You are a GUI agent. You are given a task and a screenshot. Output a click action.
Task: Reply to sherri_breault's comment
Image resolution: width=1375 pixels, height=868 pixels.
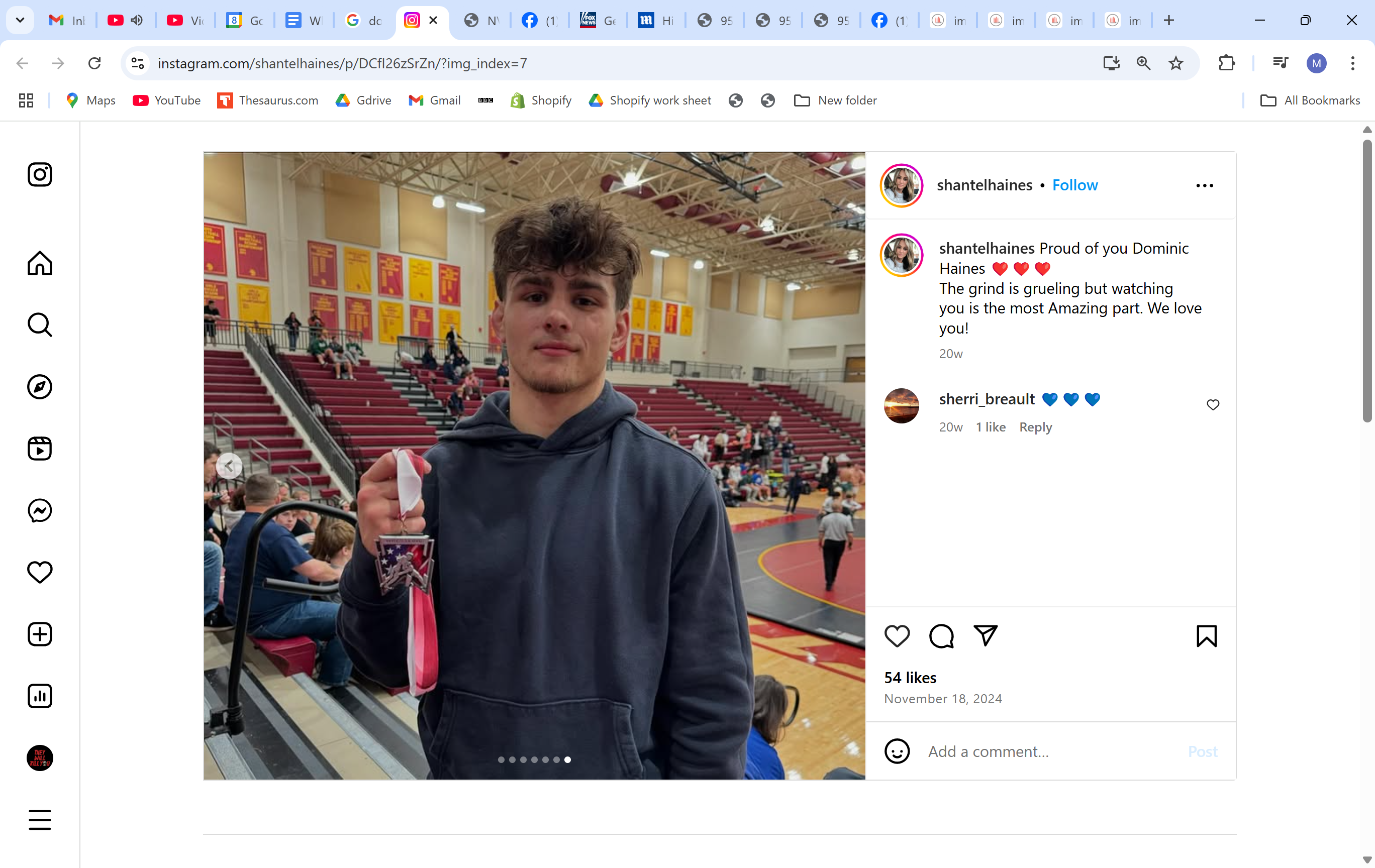pos(1035,427)
